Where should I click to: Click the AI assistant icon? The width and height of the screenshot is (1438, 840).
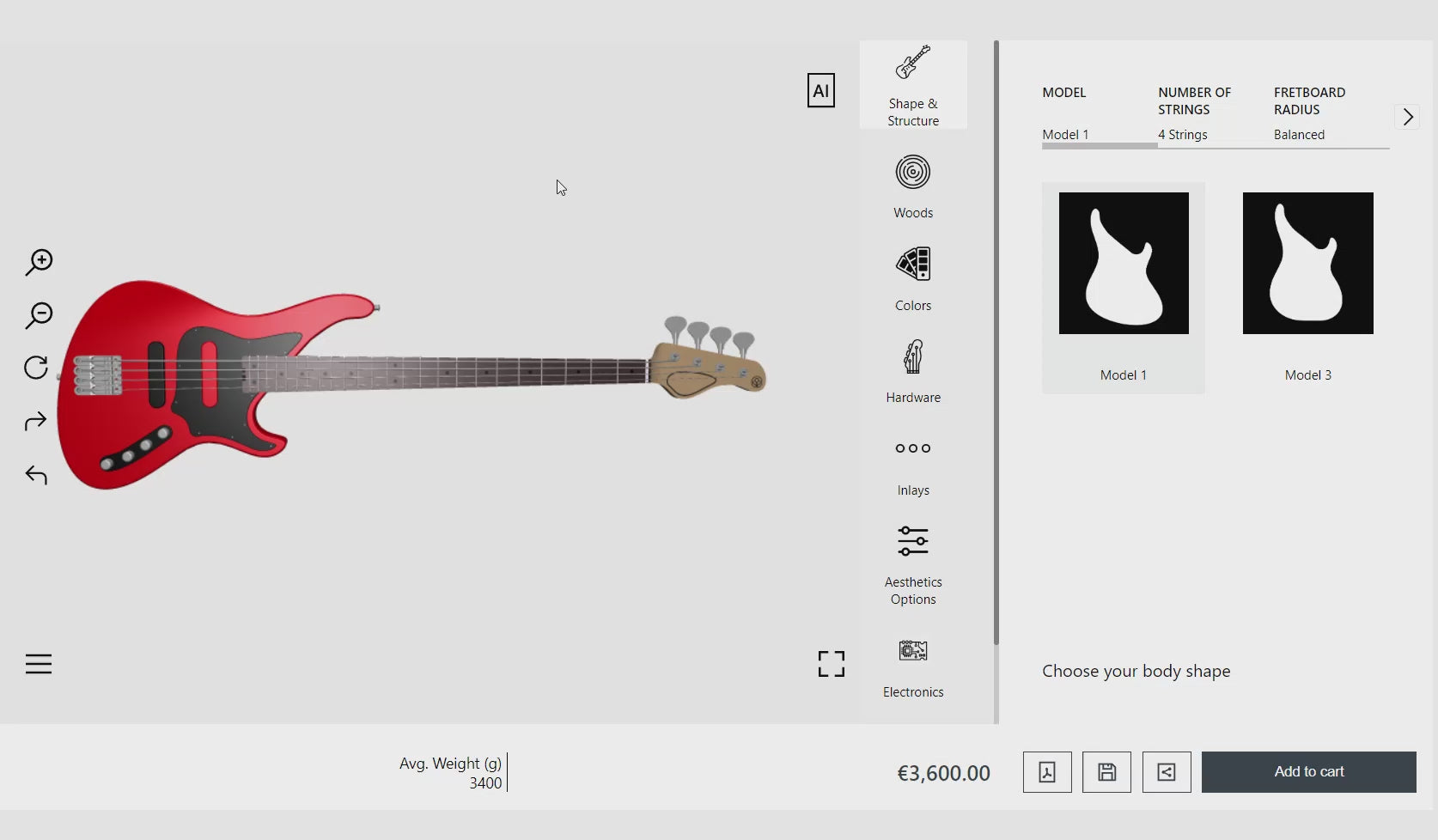[820, 90]
